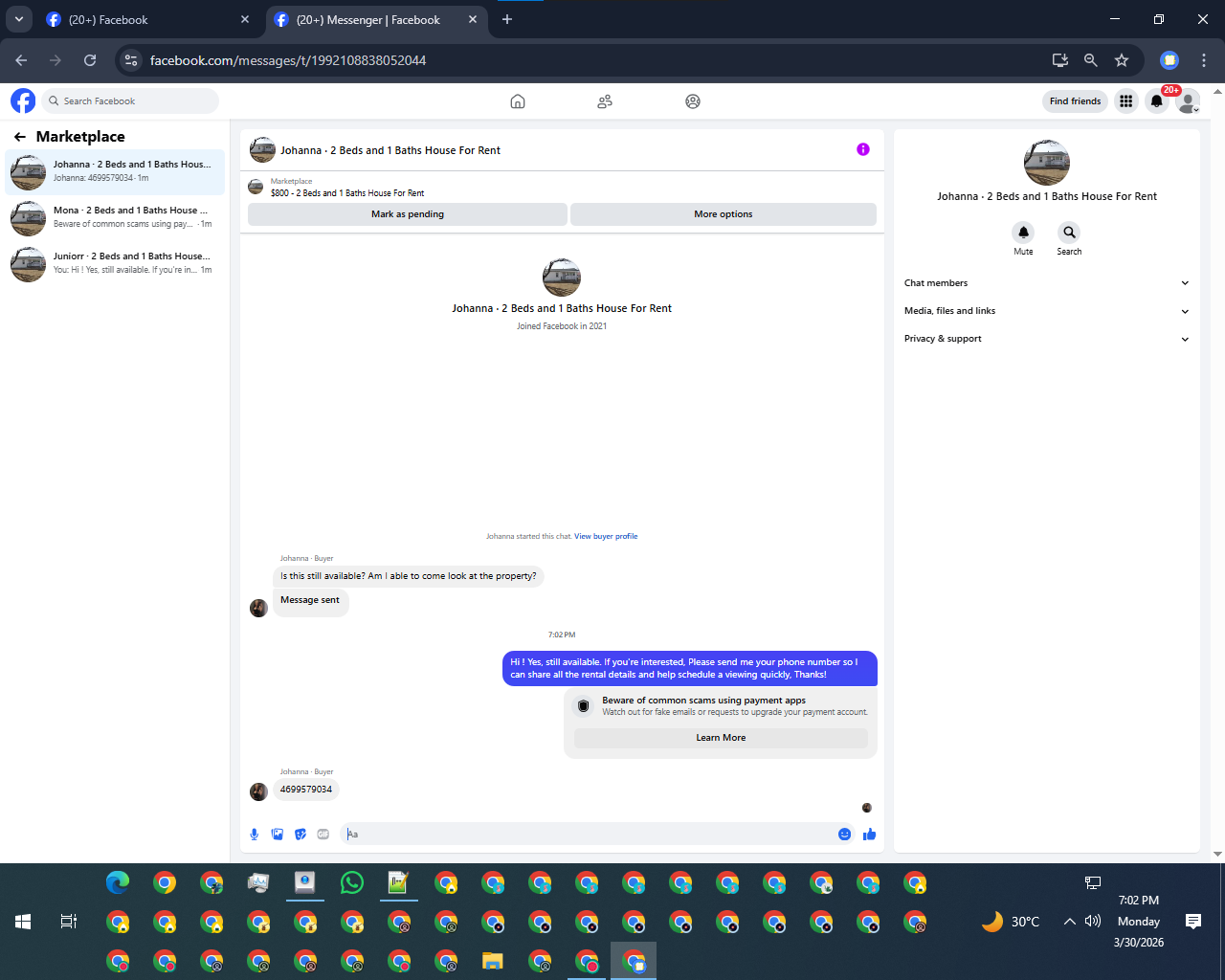
Task: Choose a GIF icon
Action: [323, 835]
